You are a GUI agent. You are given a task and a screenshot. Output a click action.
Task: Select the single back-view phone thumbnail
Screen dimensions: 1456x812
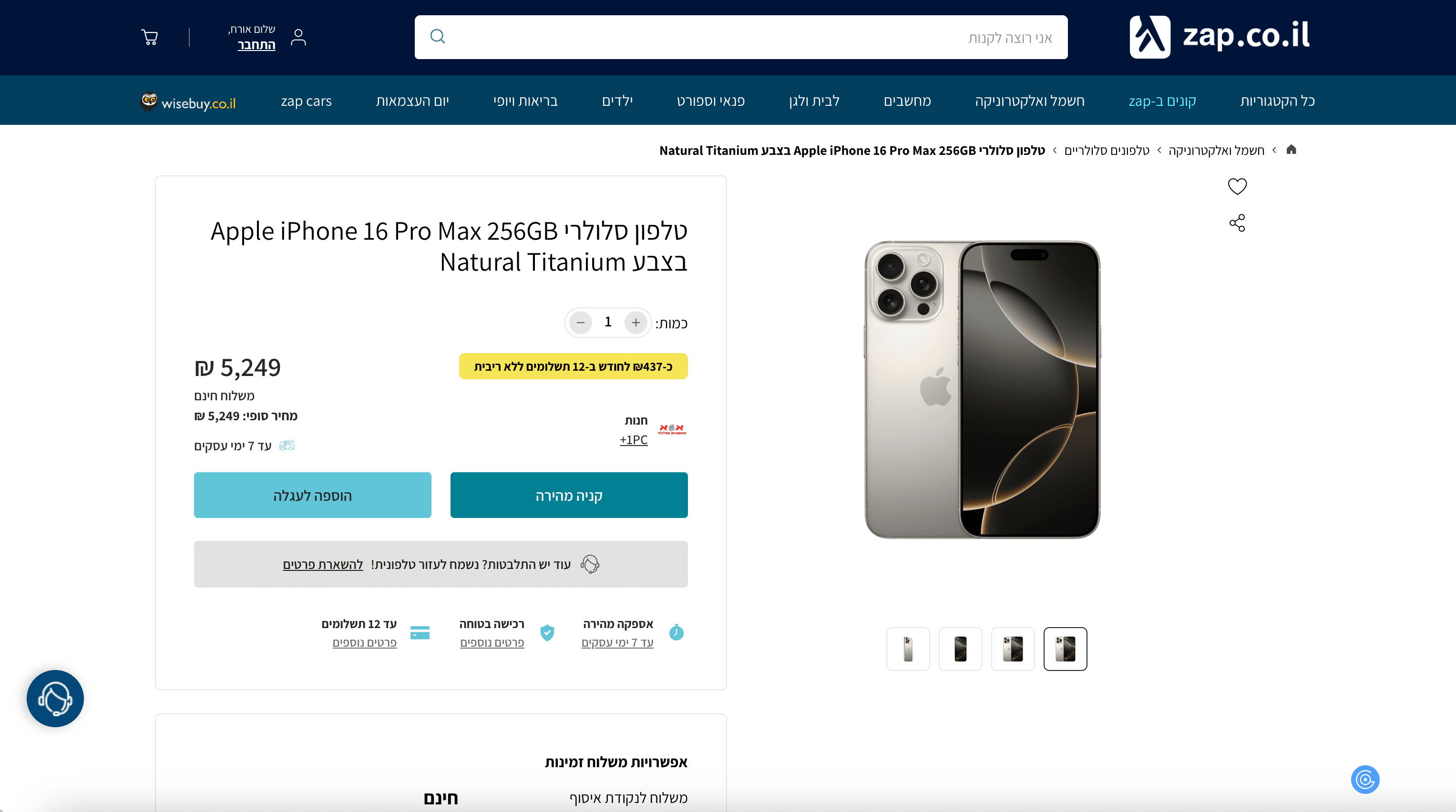[908, 649]
